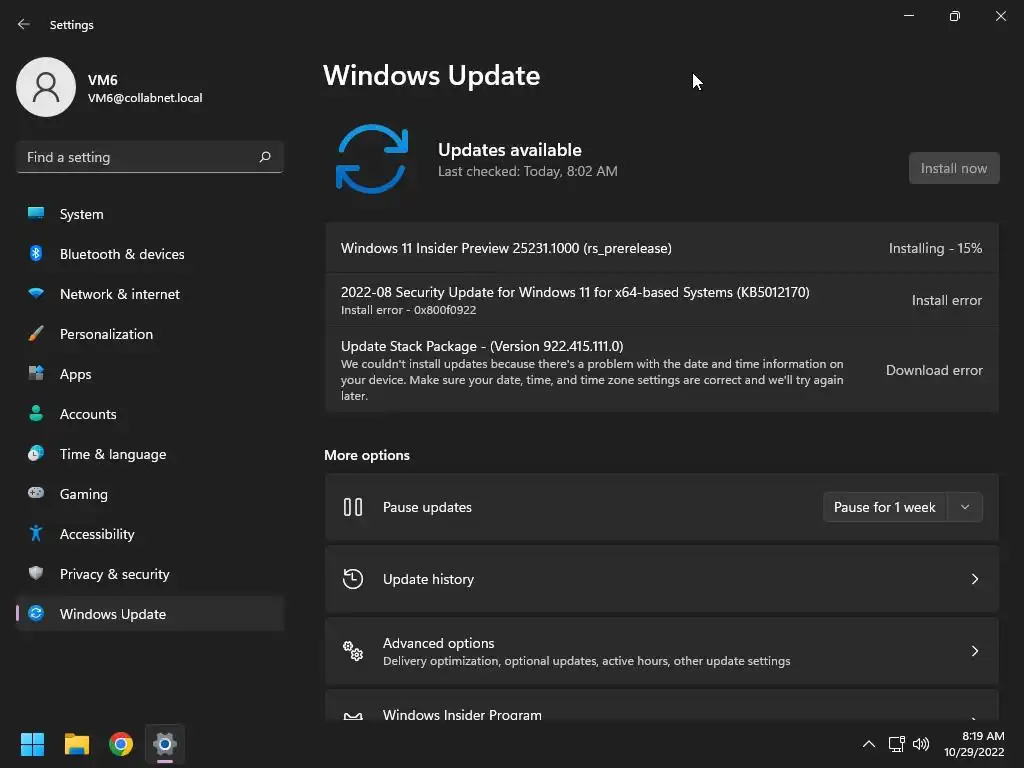Select Time & language category
The width and height of the screenshot is (1024, 768).
point(150,454)
